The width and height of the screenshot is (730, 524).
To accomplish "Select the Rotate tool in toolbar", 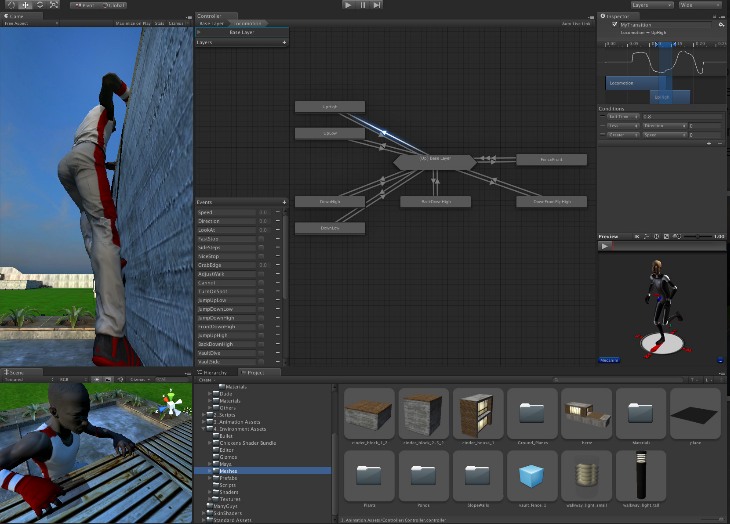I will pyautogui.click(x=39, y=5).
